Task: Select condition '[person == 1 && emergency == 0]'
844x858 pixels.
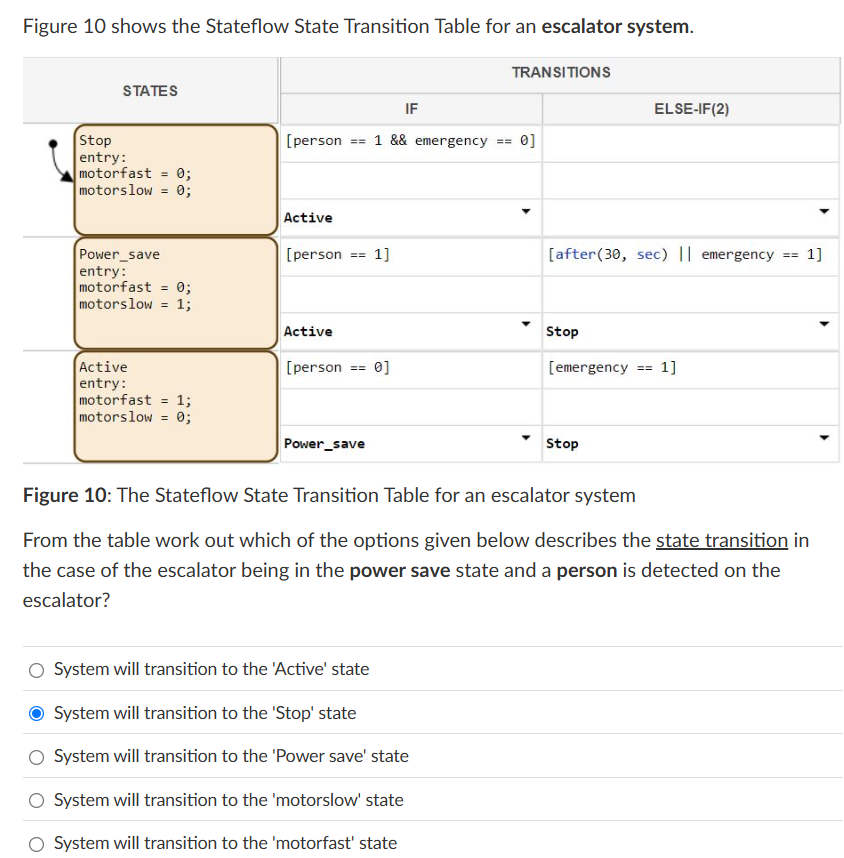Action: point(410,140)
